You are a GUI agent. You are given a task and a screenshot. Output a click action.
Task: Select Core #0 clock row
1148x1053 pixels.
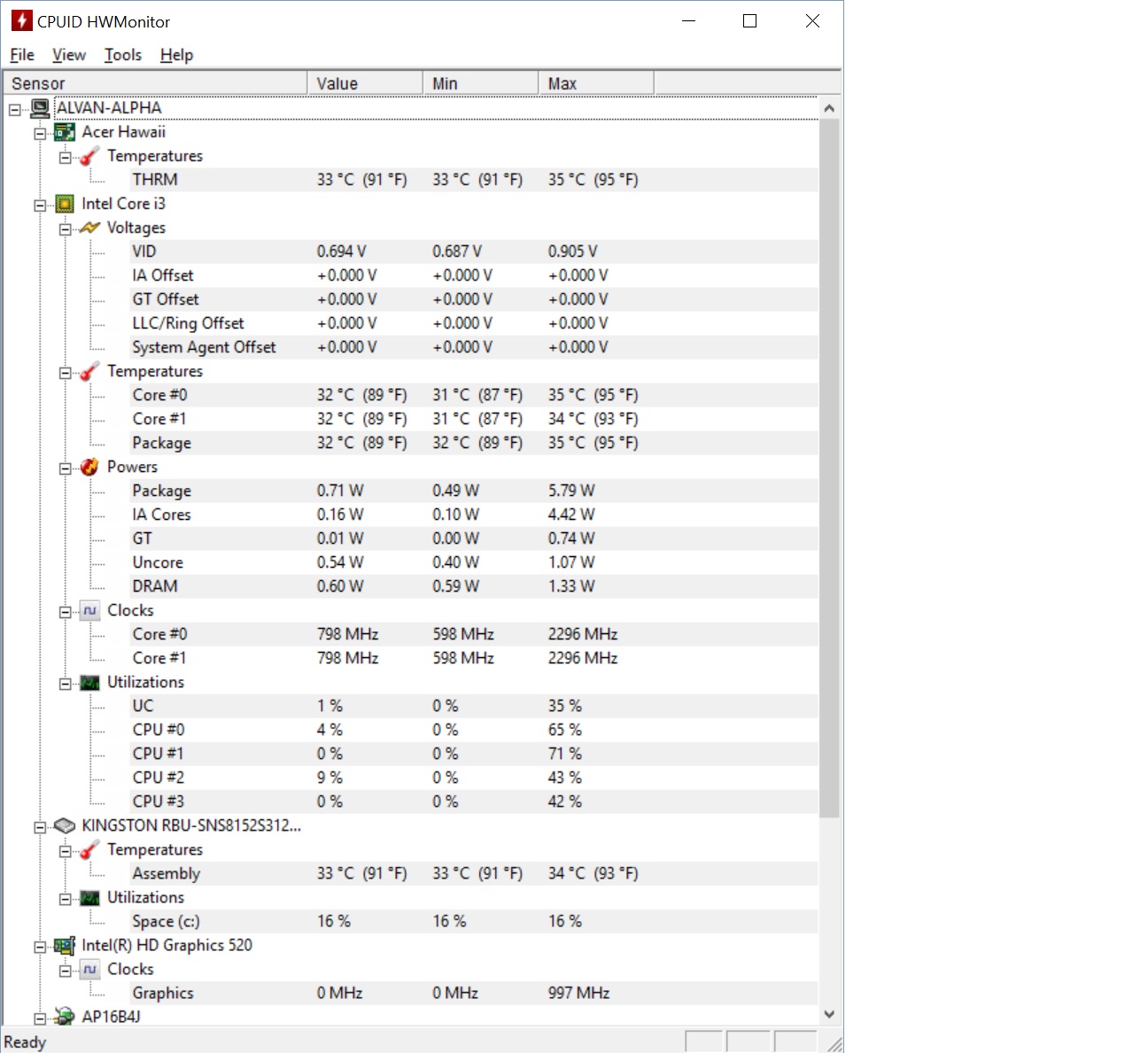[474, 634]
